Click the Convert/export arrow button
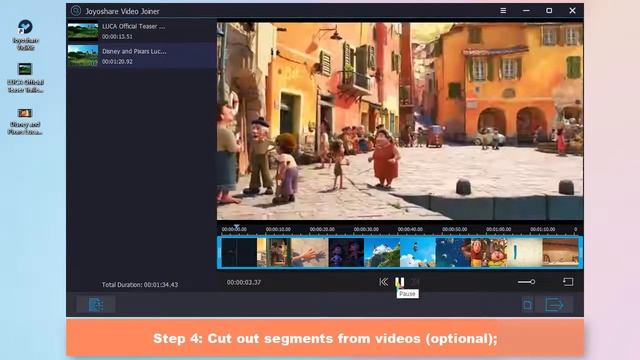 [x=555, y=304]
